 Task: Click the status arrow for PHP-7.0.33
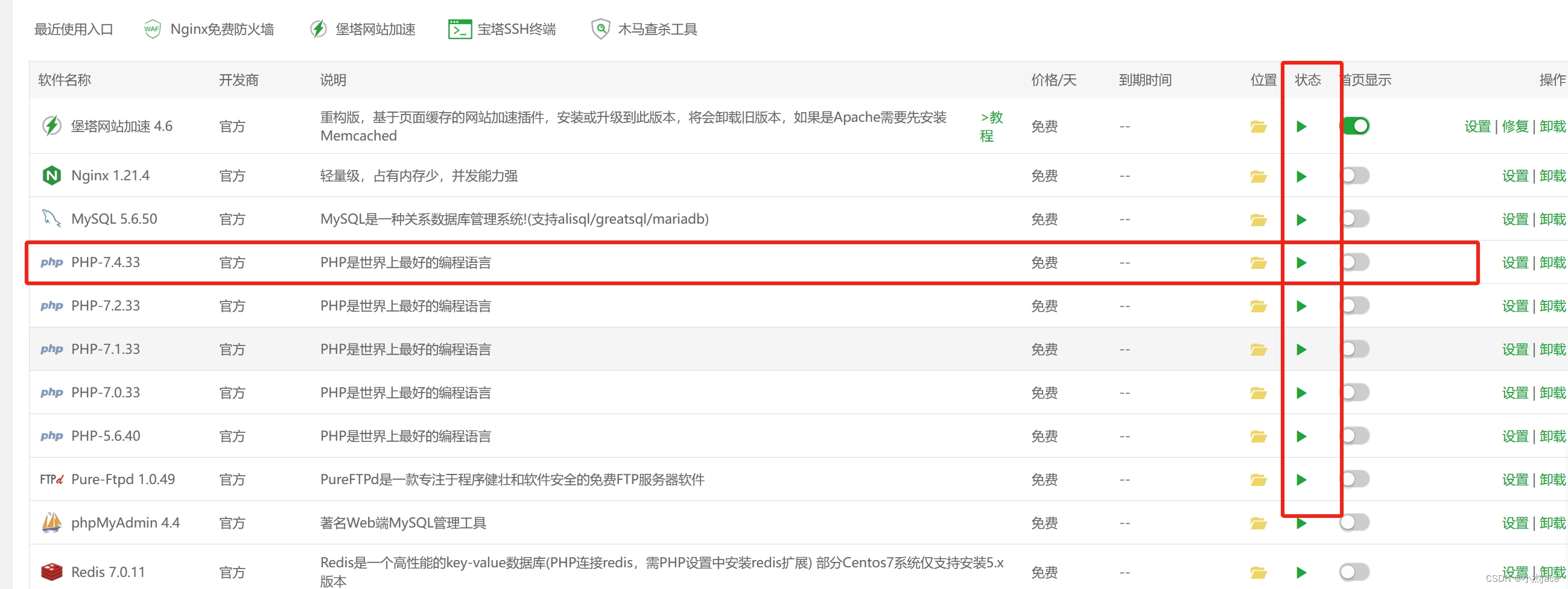(x=1301, y=393)
